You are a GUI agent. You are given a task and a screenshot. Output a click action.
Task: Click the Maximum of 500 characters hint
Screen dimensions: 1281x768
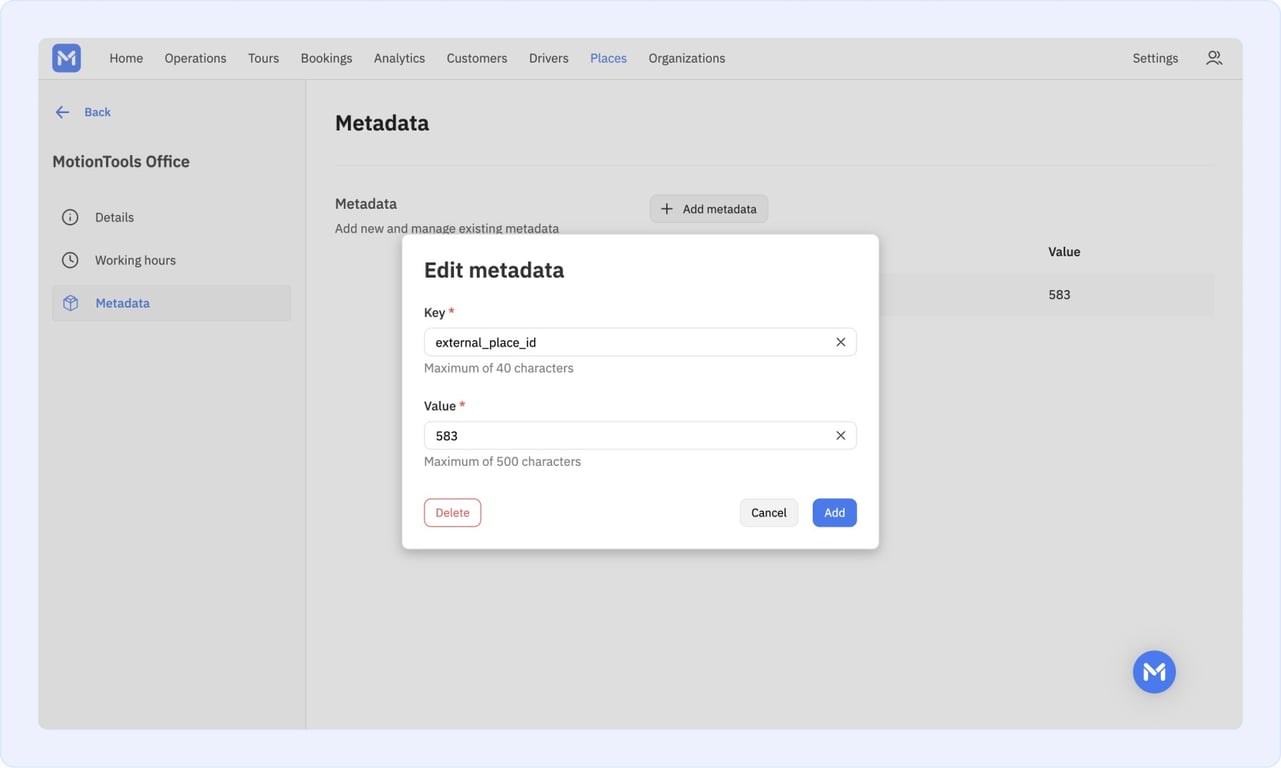click(x=502, y=462)
